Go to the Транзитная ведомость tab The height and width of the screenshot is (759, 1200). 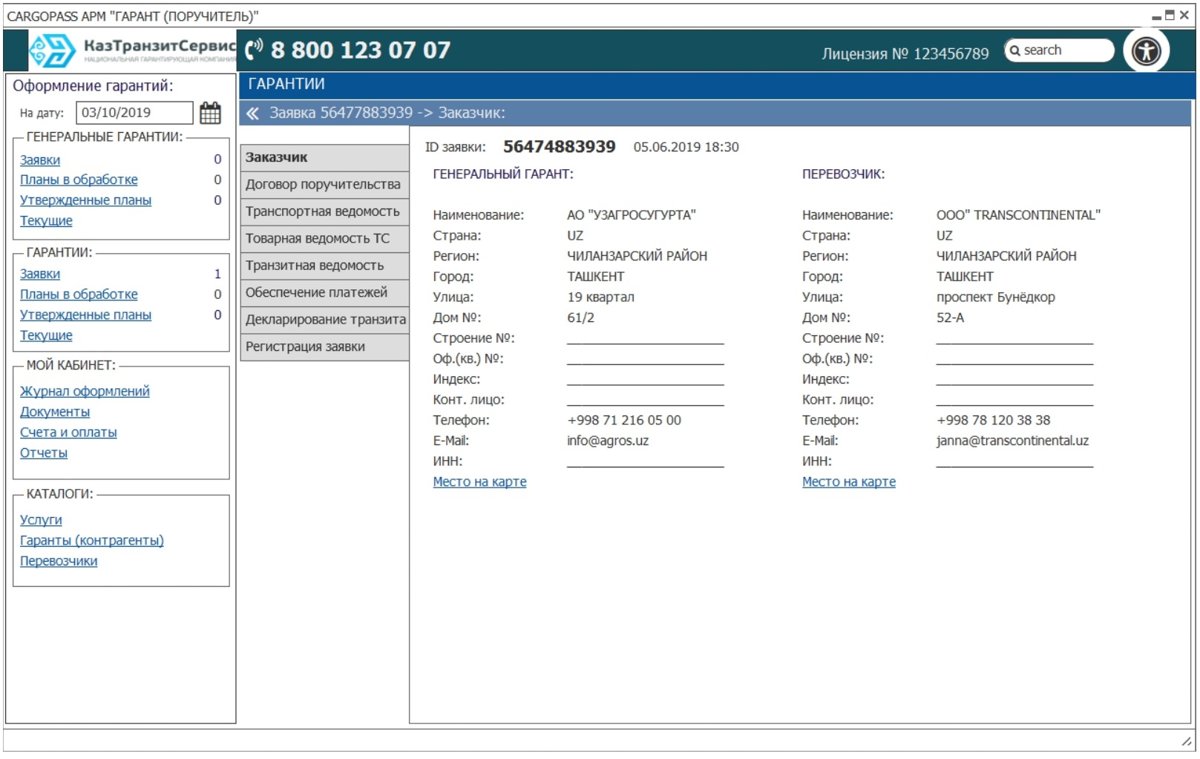coord(325,266)
